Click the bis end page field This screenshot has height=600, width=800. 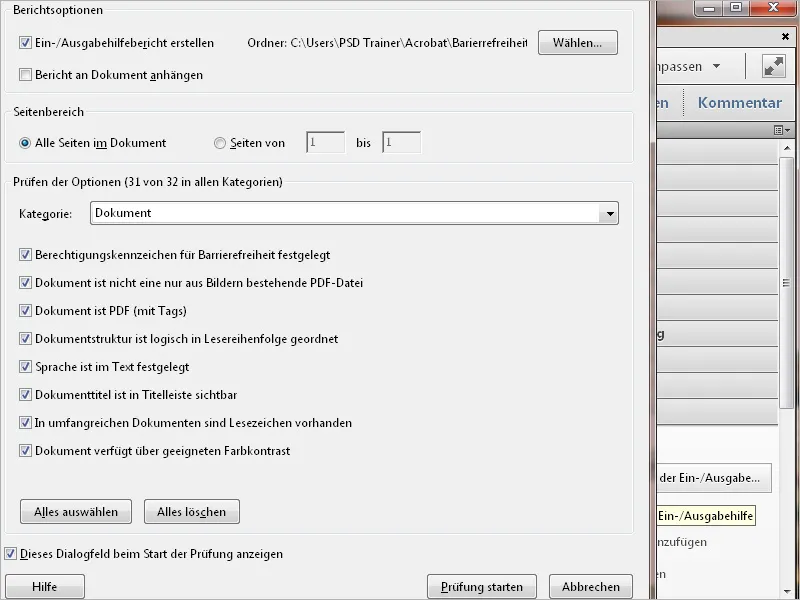point(402,142)
